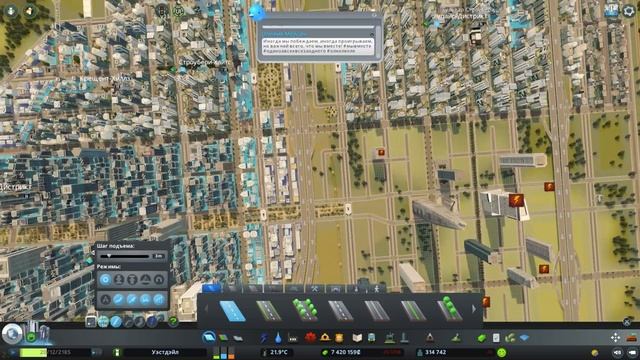Select the fourth elevation mode button
Screen dimensions: 640x360
click(145, 280)
